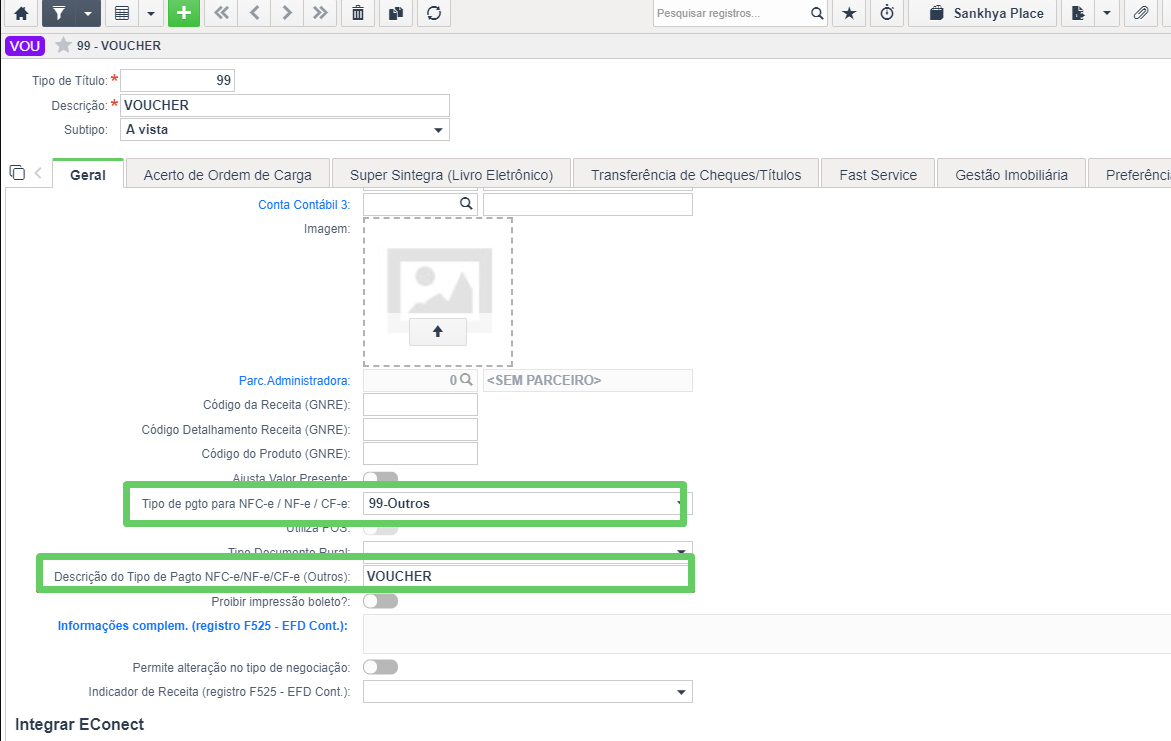
Task: Edit the Tipo de Título field
Action: coord(178,80)
